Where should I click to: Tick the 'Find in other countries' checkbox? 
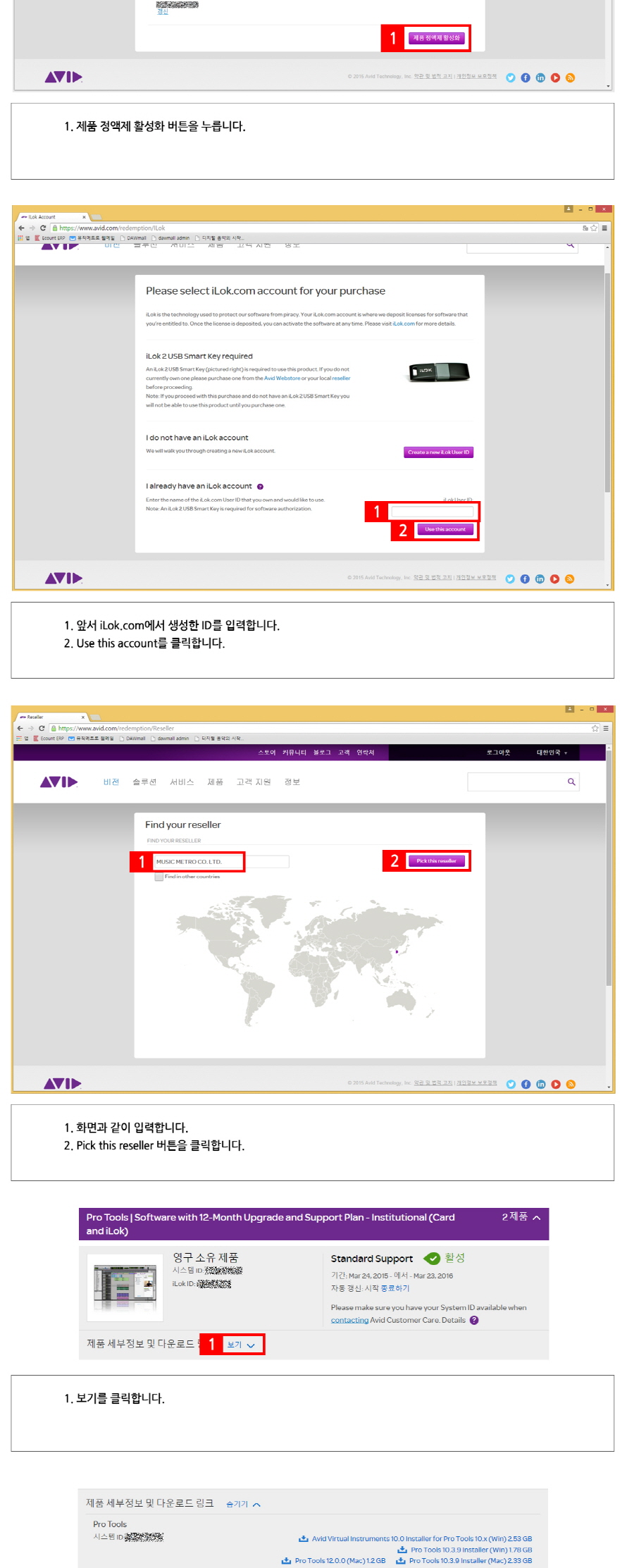point(159,877)
